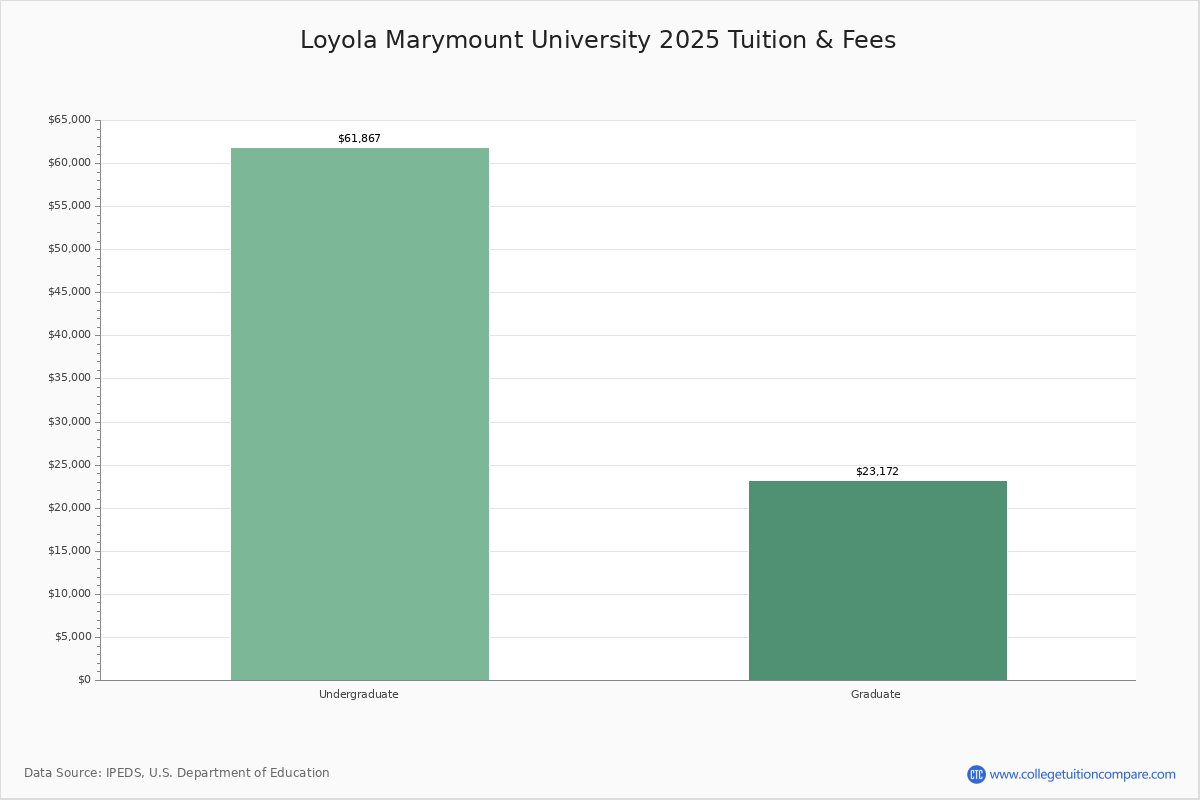This screenshot has width=1200, height=800.
Task: Select the Graduate tuition bar
Action: pos(877,580)
